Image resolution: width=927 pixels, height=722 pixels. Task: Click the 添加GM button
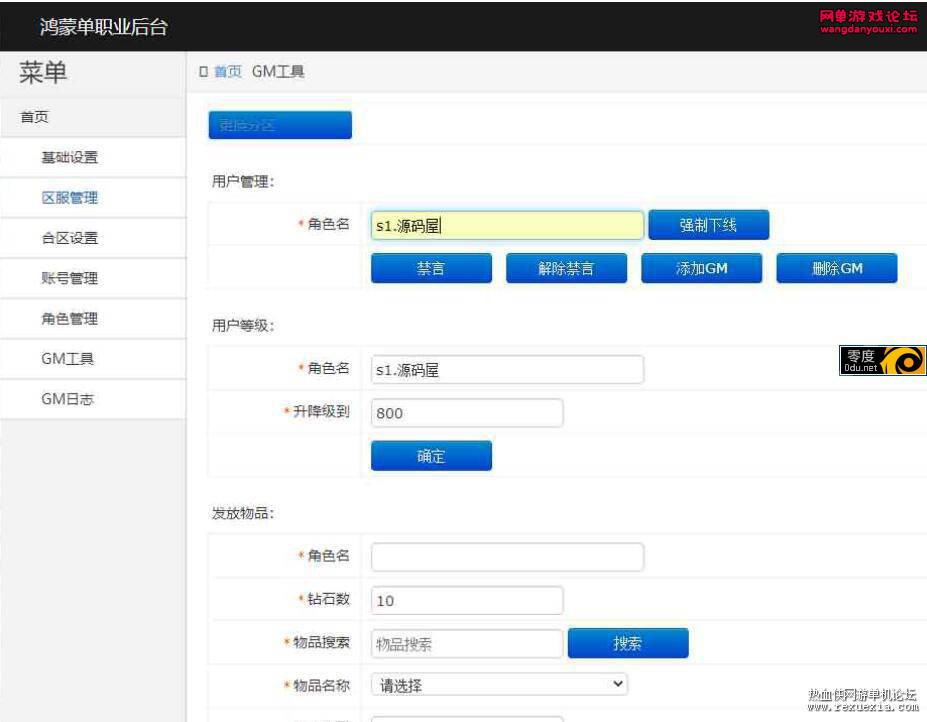click(x=702, y=268)
